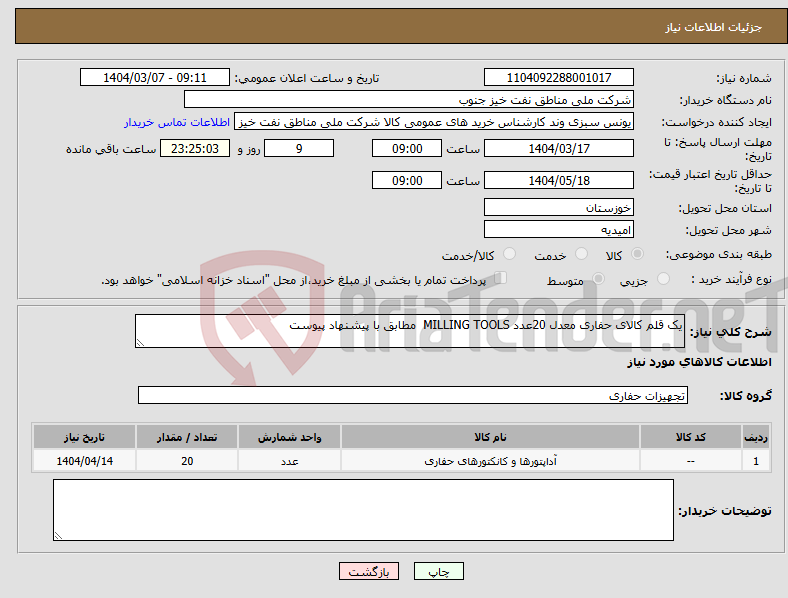The image size is (788, 598).
Task: Click the quantity cell 20
Action: pos(187,460)
